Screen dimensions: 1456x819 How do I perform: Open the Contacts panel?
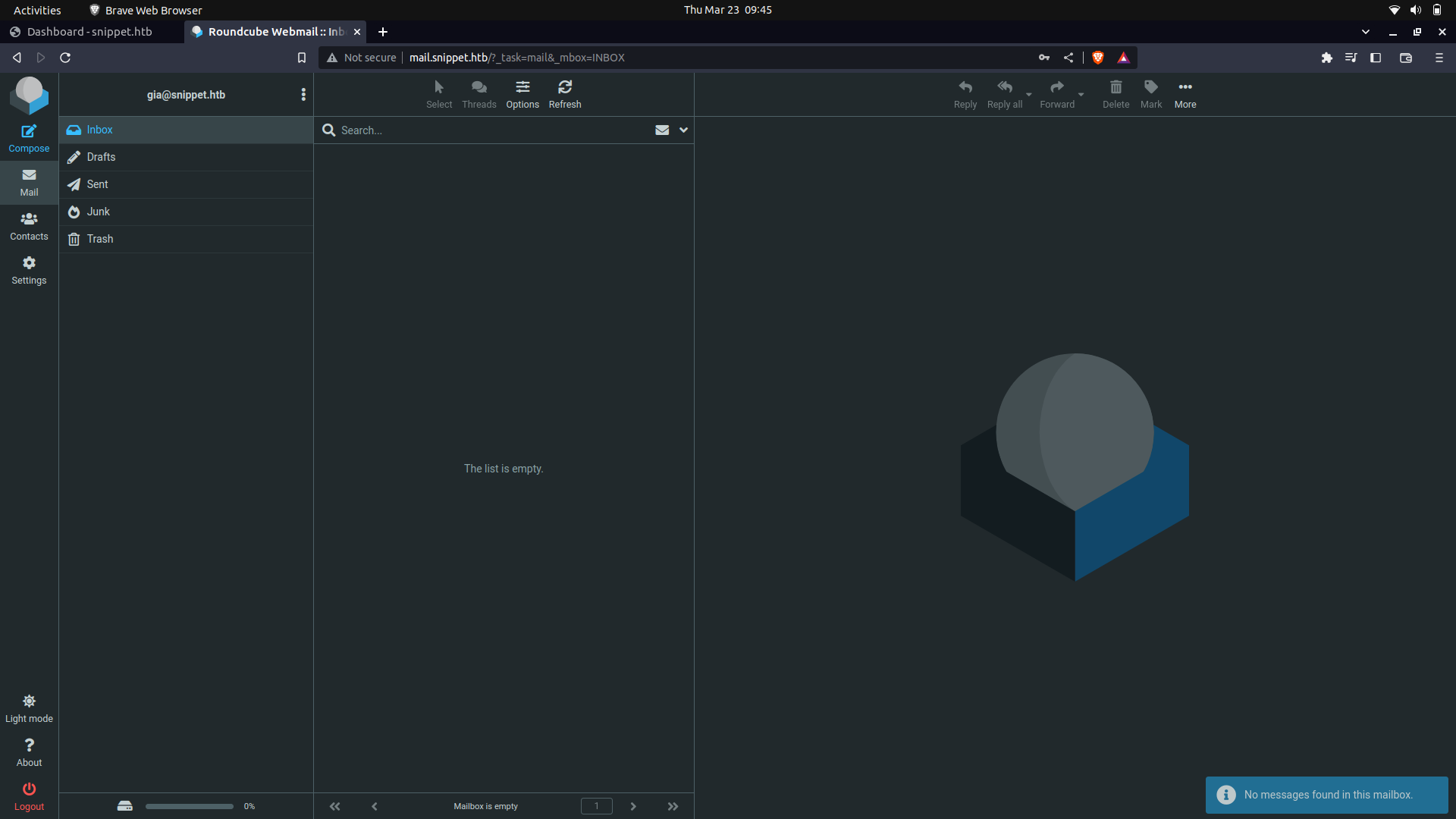pyautogui.click(x=28, y=225)
